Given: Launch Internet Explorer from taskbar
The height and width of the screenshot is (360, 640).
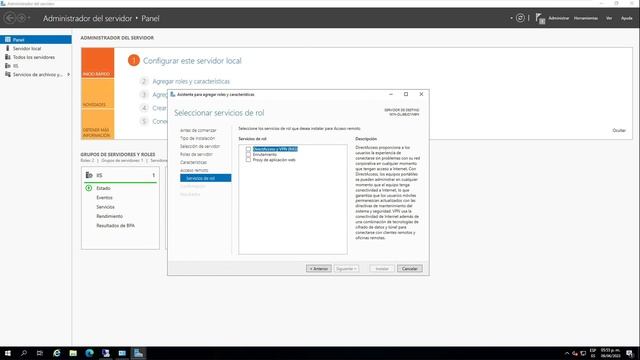Looking at the screenshot, I should 57,353.
